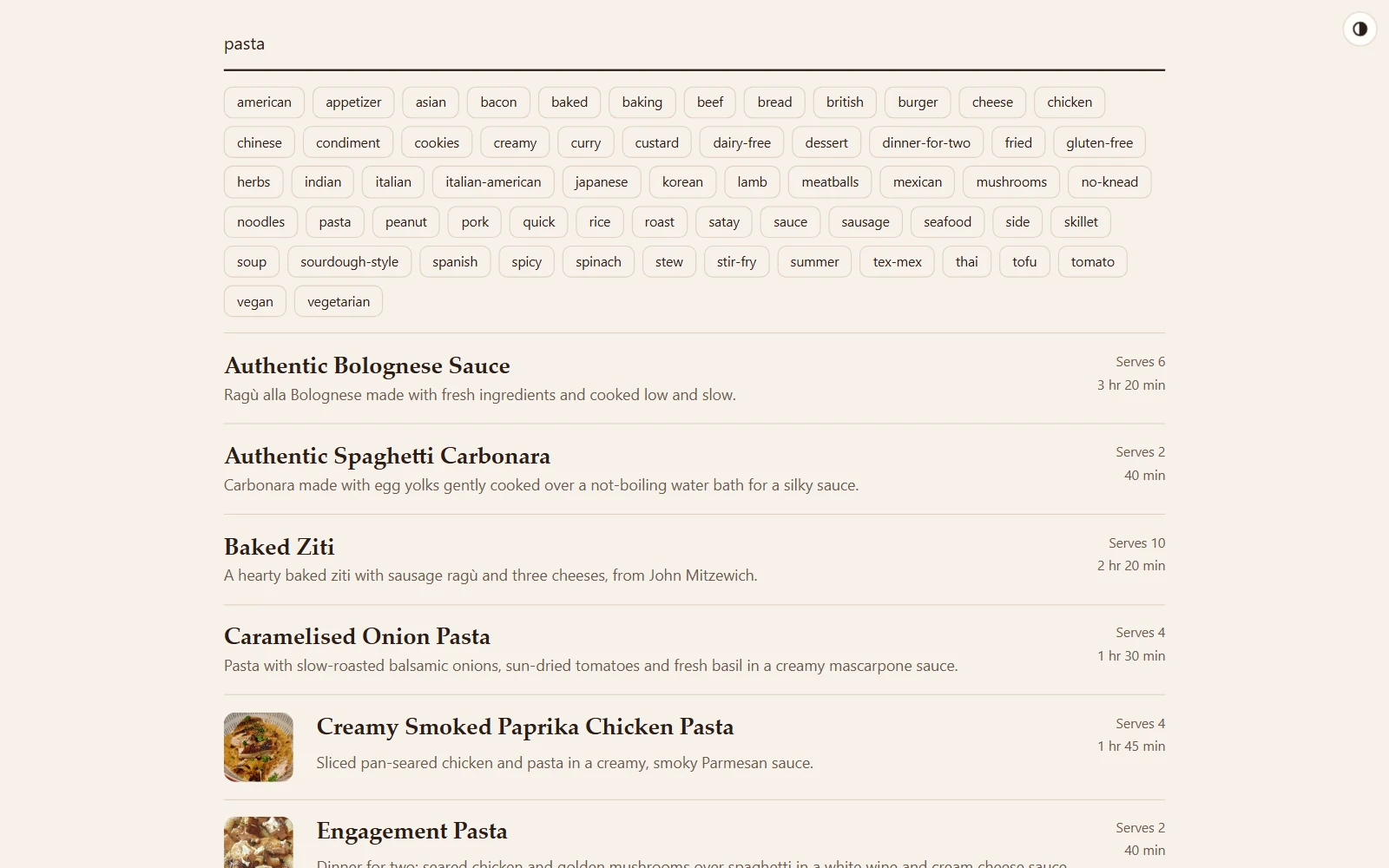Viewport: 1389px width, 868px height.
Task: Filter by the 'vegetarian' tag
Action: 339,302
